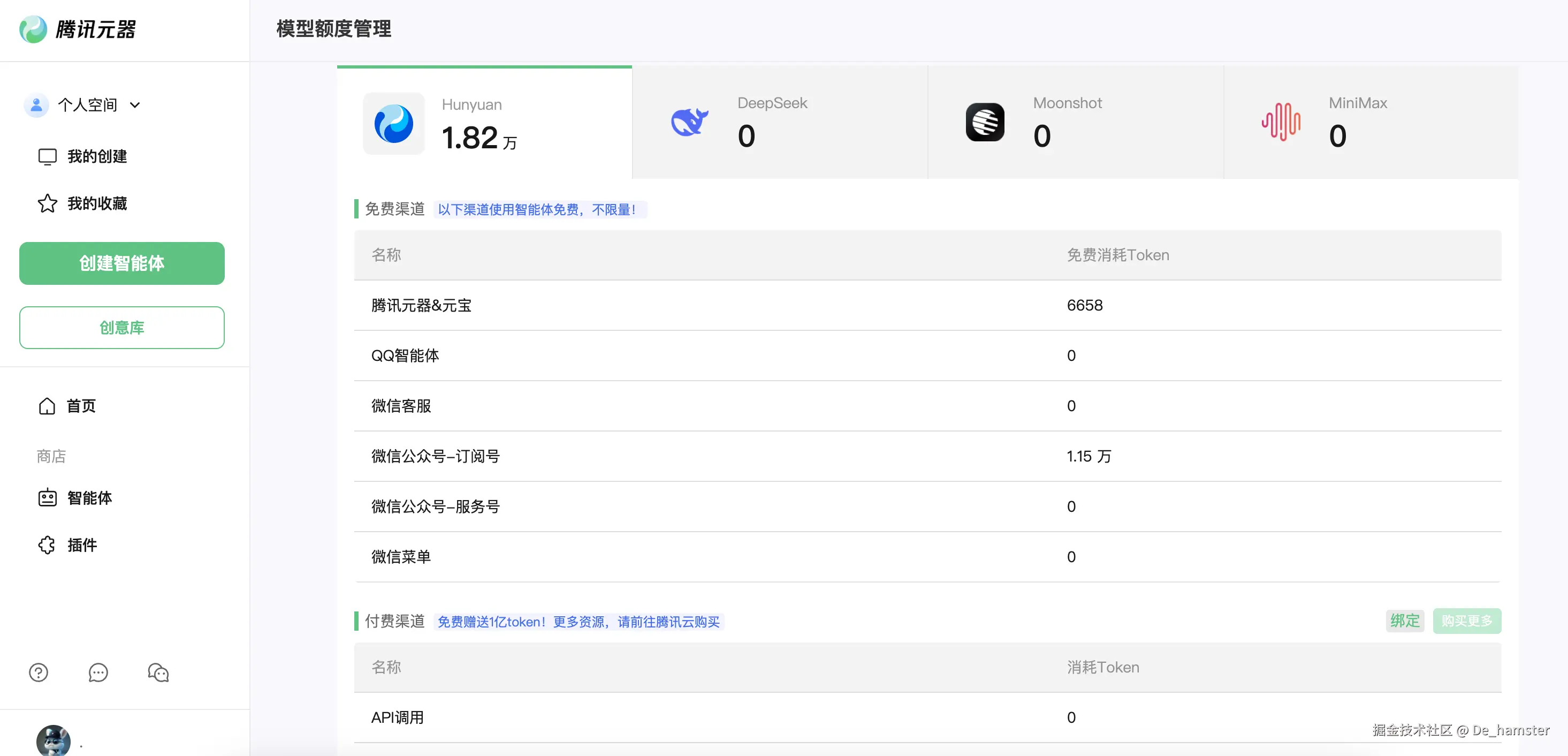This screenshot has width=1568, height=756.
Task: Select the 微信公众号-订阅号 row name
Action: [x=435, y=456]
